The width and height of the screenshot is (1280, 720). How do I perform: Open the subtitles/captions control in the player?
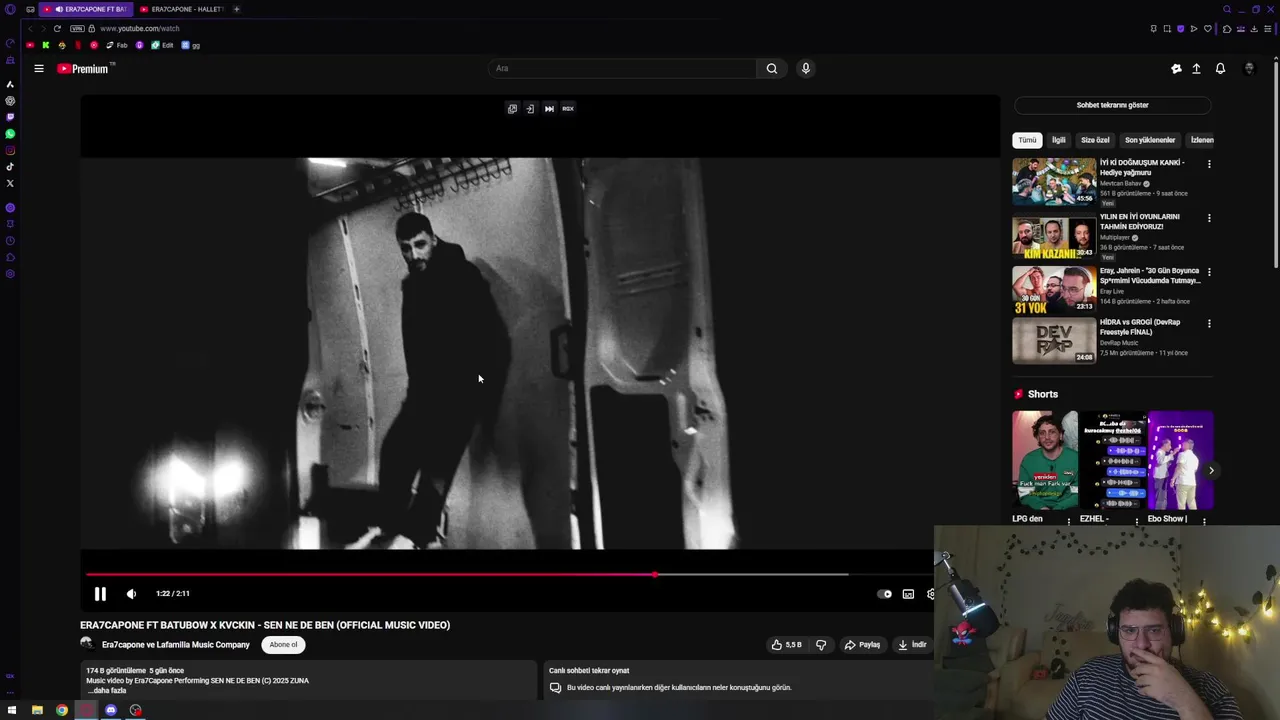pos(908,594)
